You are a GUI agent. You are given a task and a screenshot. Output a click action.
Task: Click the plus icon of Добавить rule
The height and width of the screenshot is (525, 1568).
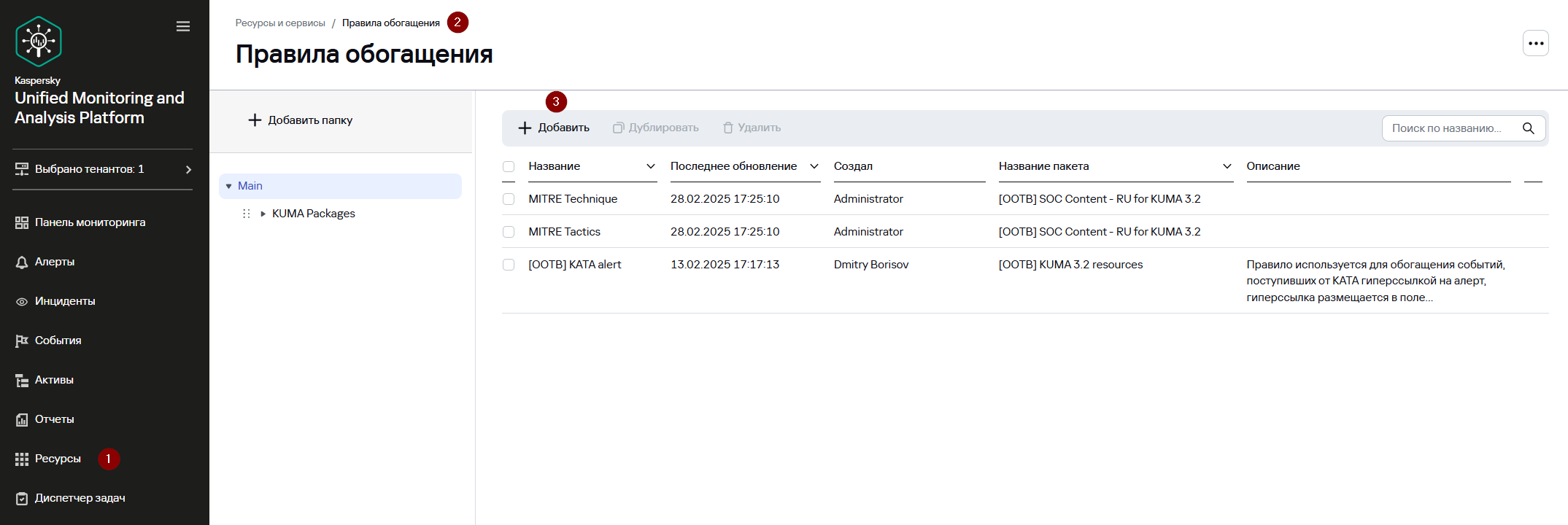pyautogui.click(x=525, y=128)
